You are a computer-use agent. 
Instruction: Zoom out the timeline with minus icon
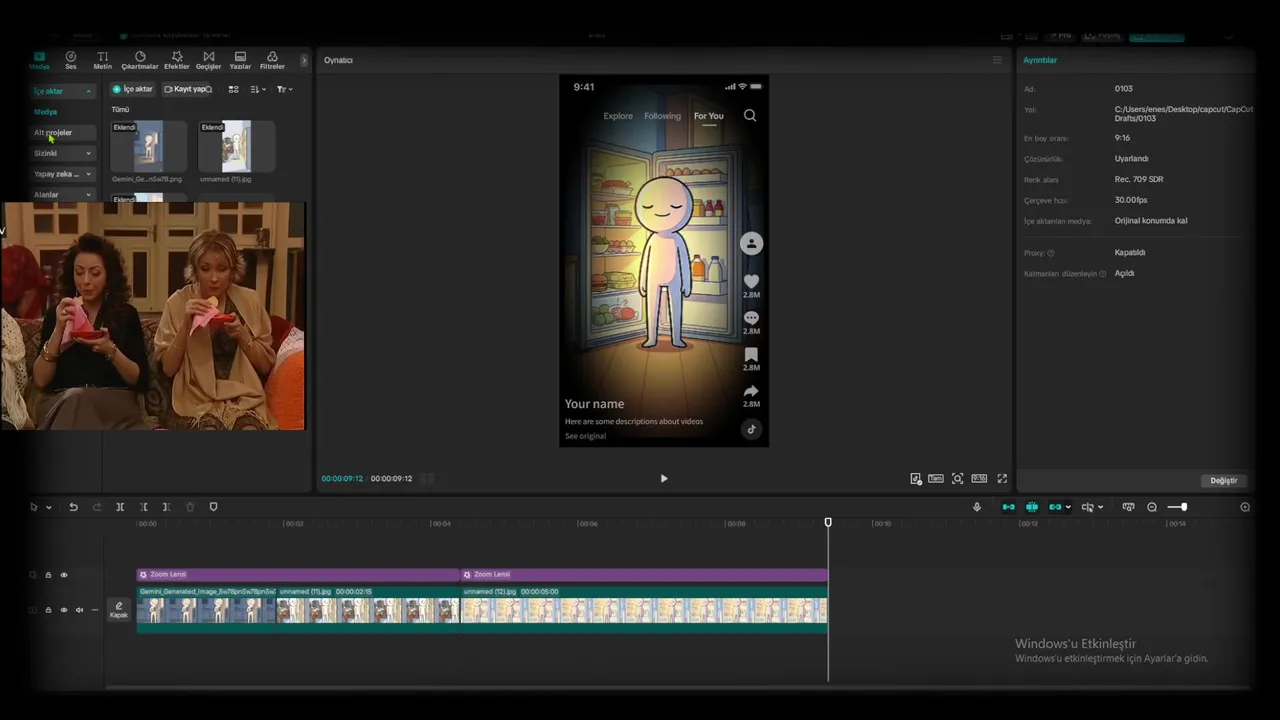pyautogui.click(x=1152, y=507)
